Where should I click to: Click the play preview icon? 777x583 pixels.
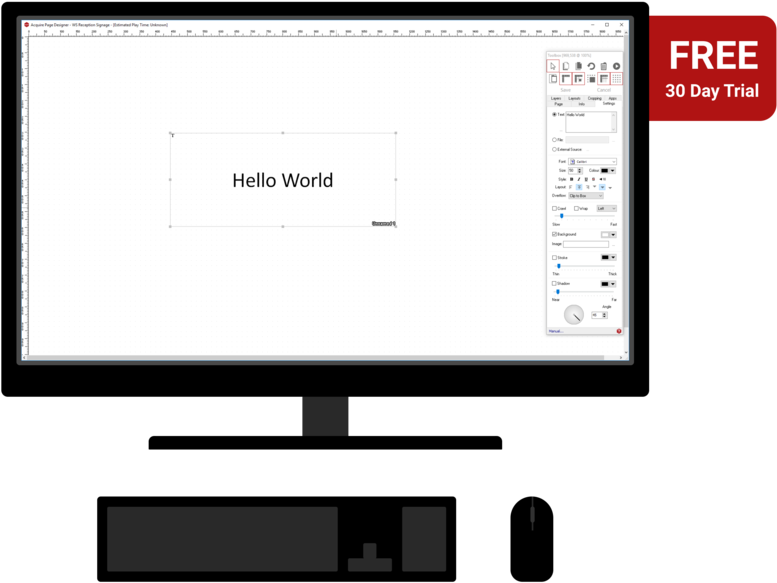[x=617, y=66]
